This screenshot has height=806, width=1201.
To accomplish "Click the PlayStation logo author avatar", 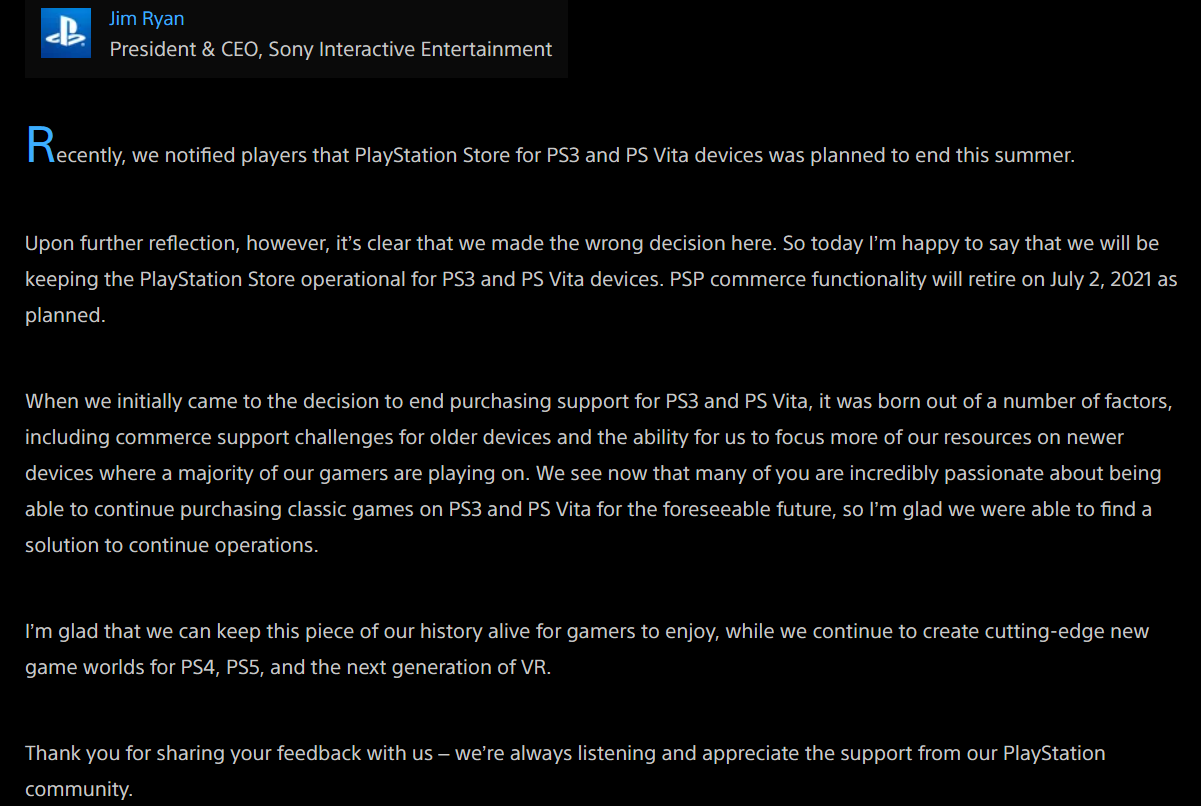I will pos(65,34).
